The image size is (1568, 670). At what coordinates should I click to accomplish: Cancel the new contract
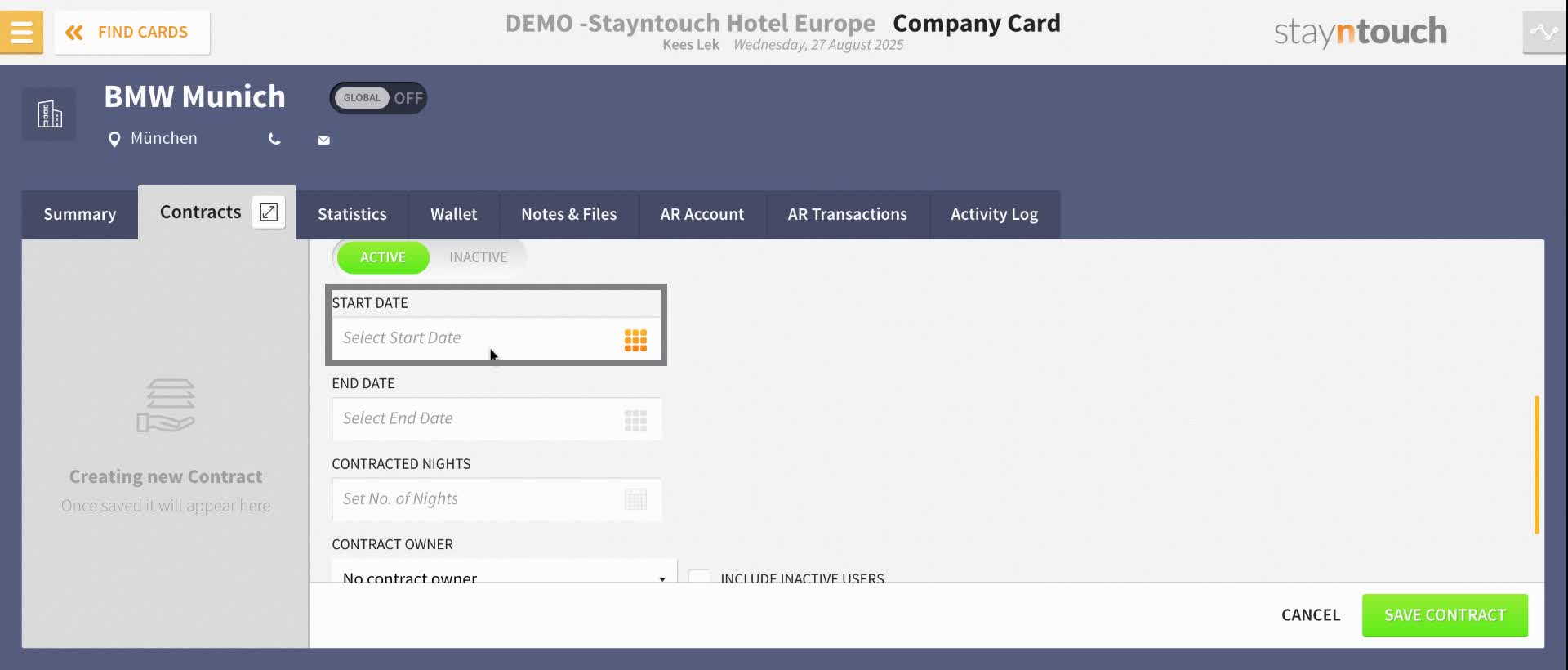tap(1311, 615)
